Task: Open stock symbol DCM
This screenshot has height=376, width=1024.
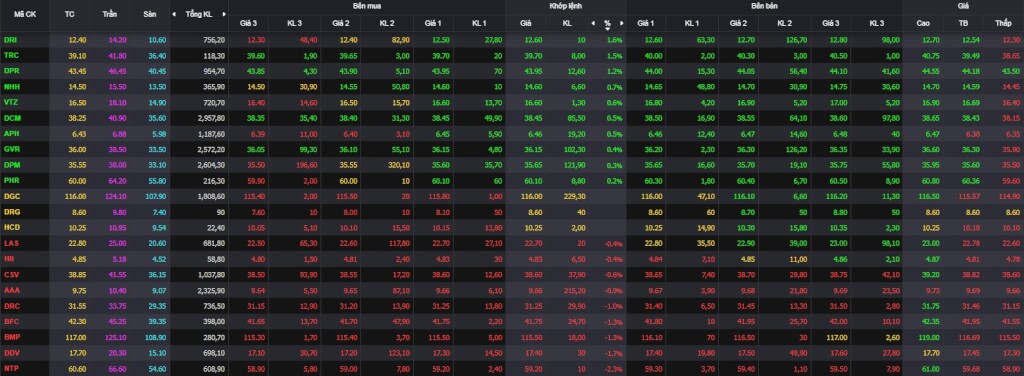Action: (11, 118)
